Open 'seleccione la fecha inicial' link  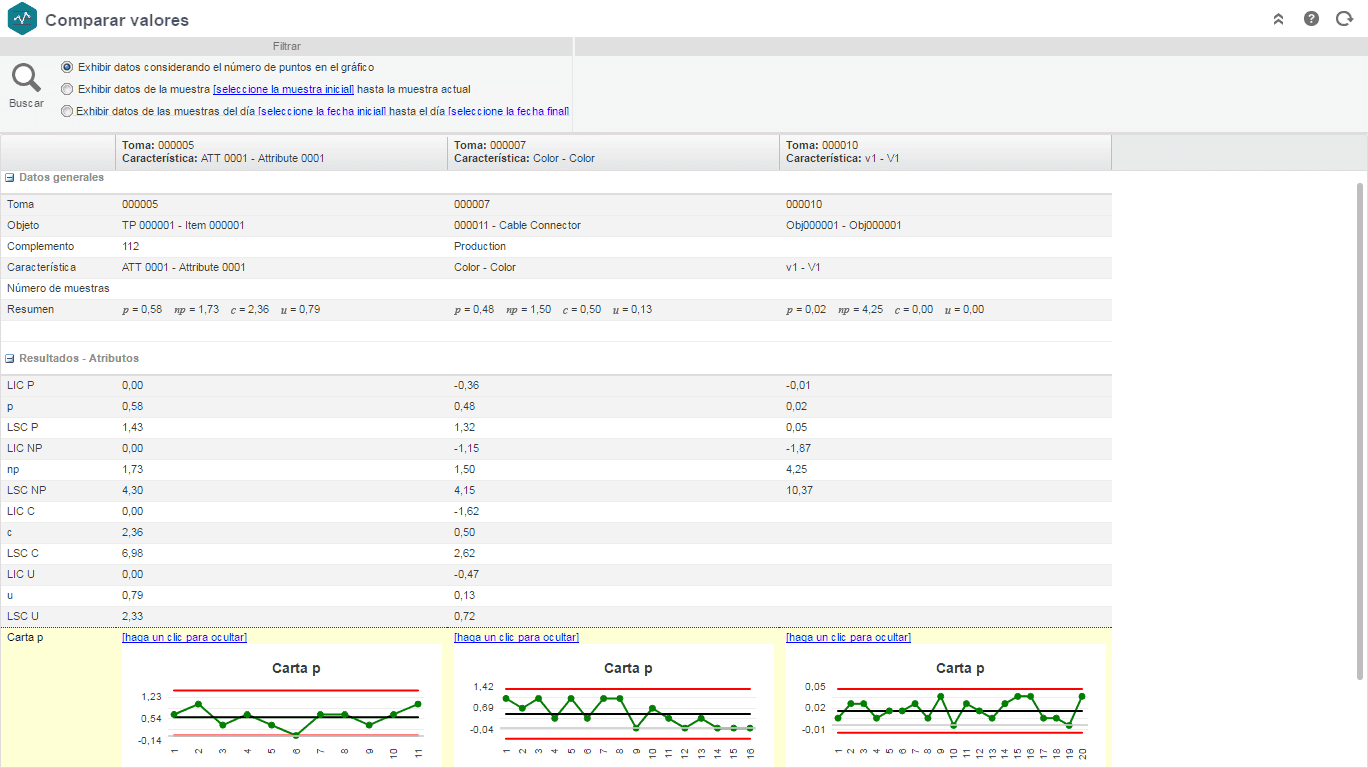click(322, 111)
